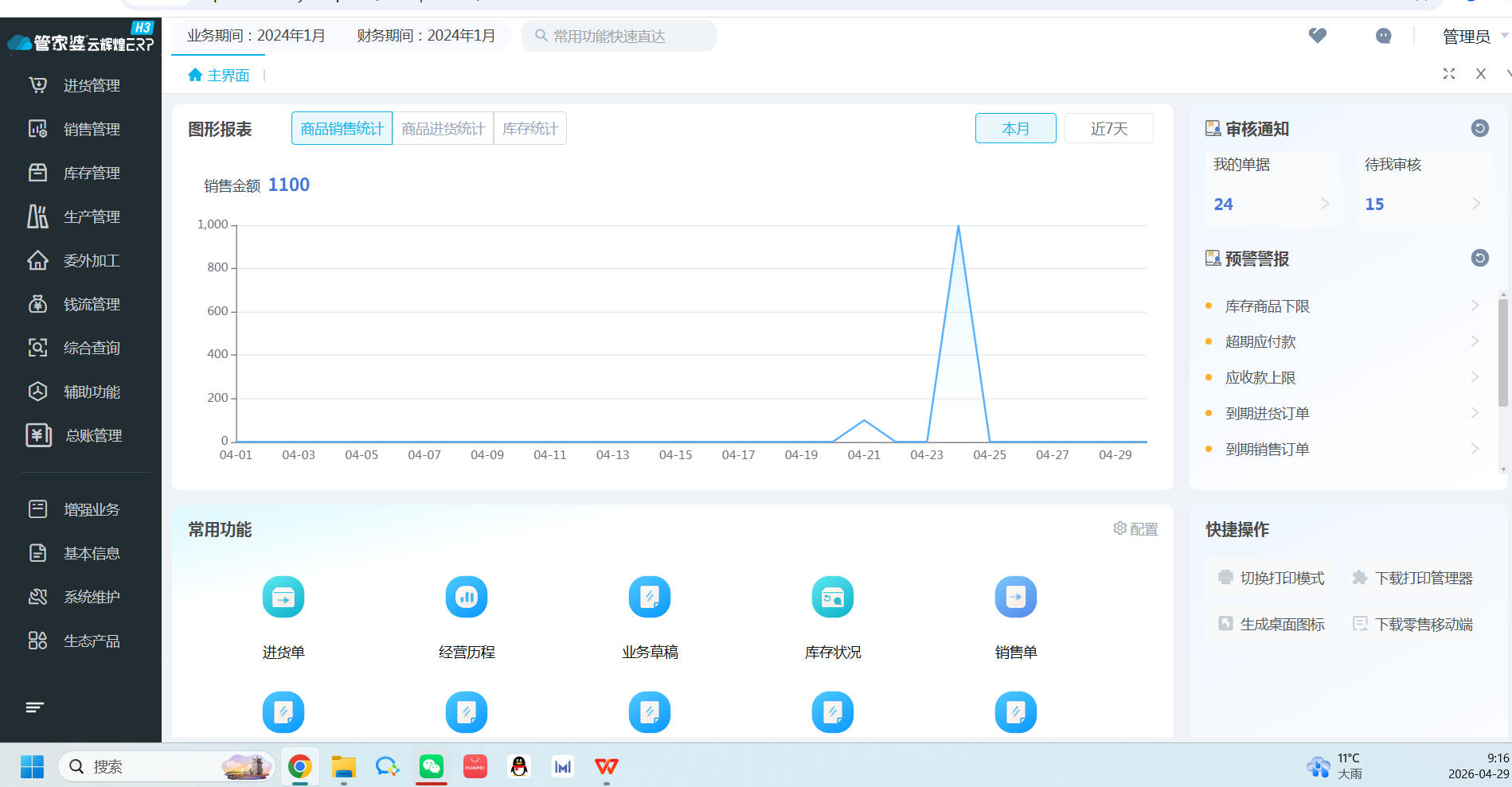Image resolution: width=1512 pixels, height=787 pixels.
Task: Click the 经营历程 shortcut icon
Action: click(467, 597)
